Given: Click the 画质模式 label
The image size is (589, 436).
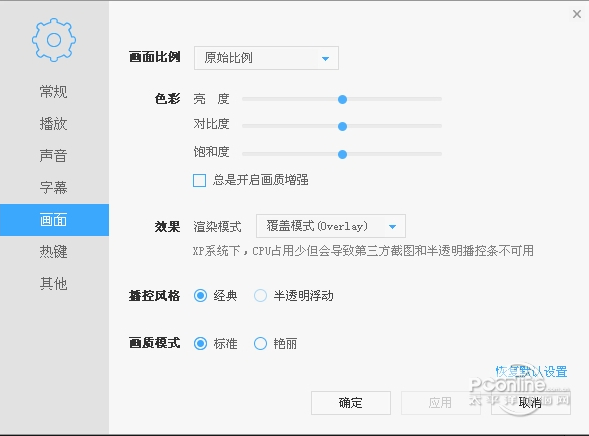Looking at the screenshot, I should pyautogui.click(x=154, y=343).
